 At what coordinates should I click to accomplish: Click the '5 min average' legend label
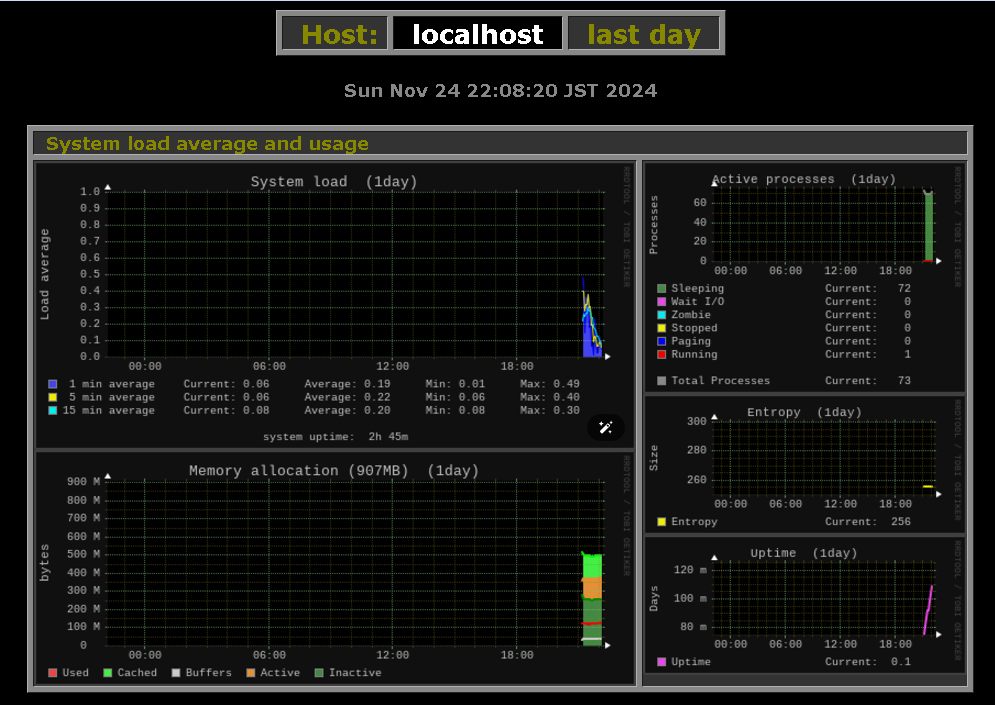112,397
